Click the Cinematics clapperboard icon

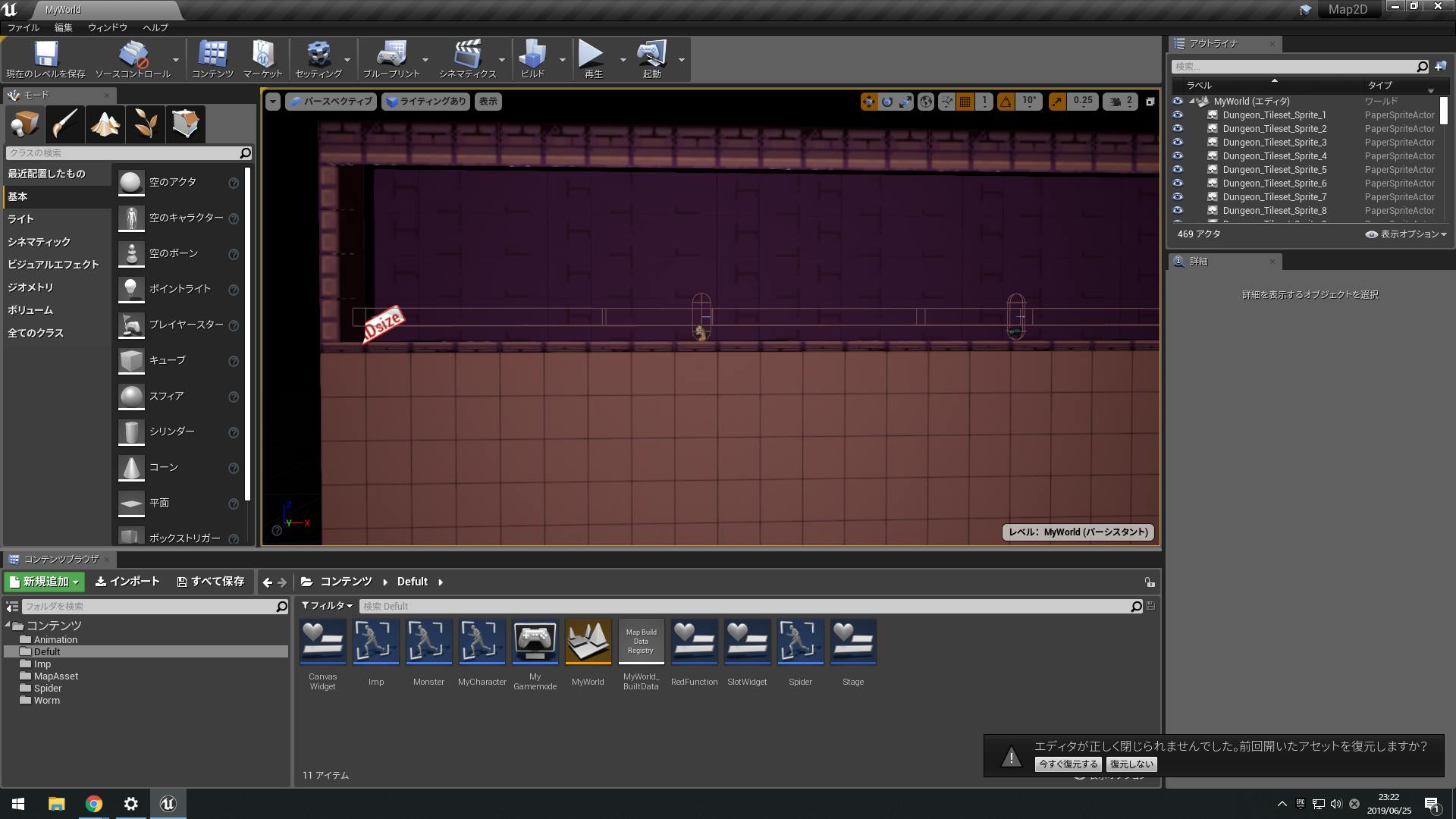[467, 55]
